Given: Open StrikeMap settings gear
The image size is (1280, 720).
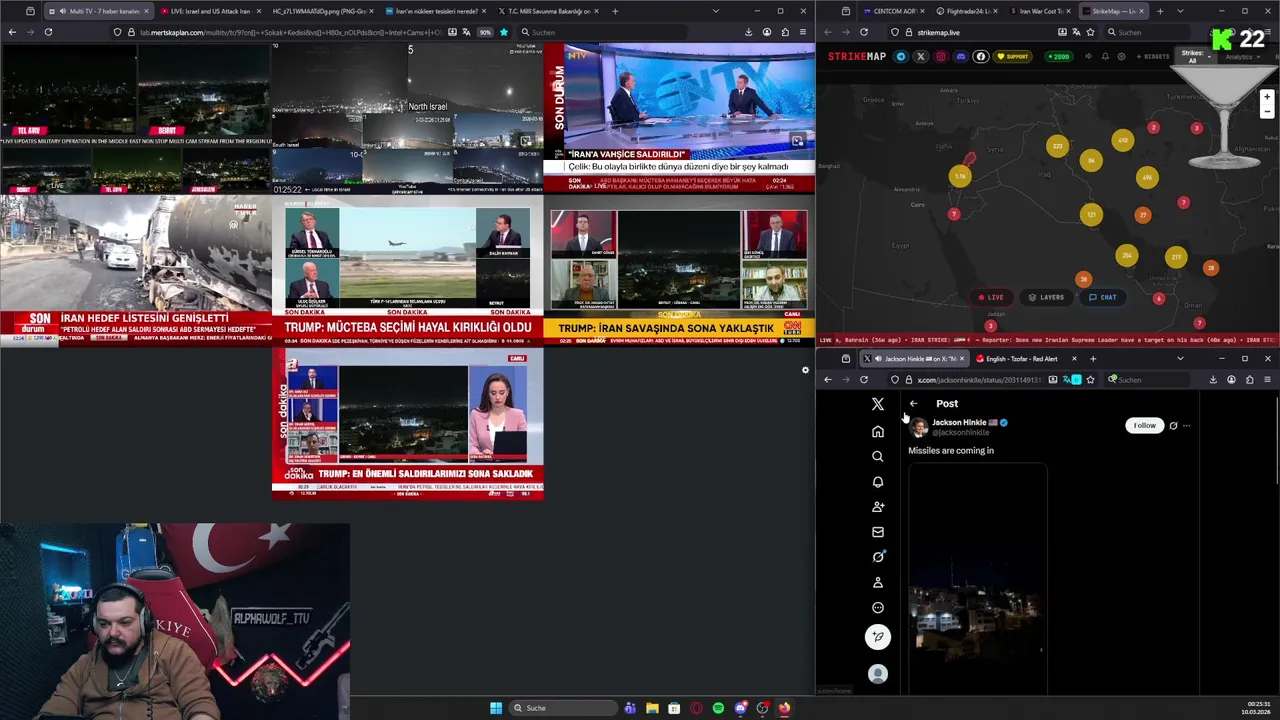Looking at the screenshot, I should pos(1121,57).
